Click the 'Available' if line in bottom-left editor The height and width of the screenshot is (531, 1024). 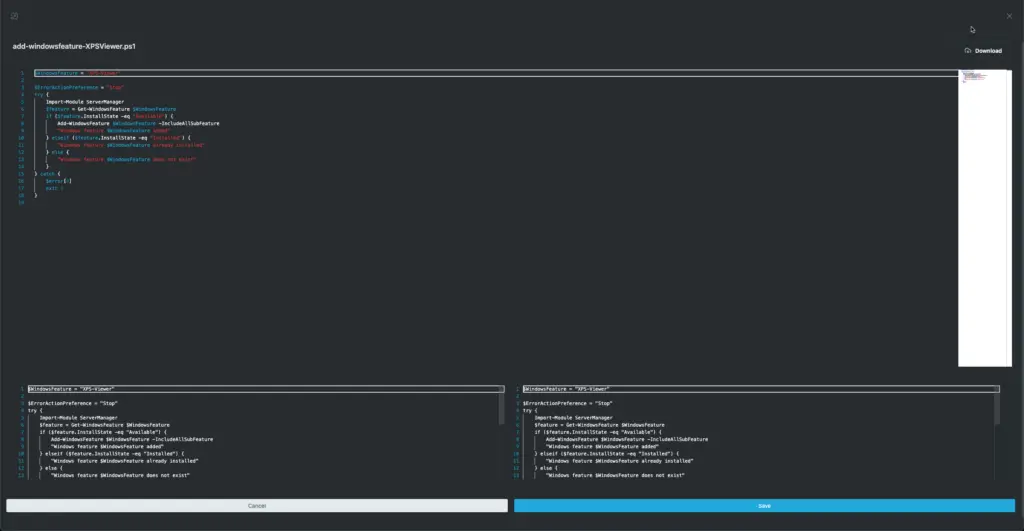coord(103,432)
